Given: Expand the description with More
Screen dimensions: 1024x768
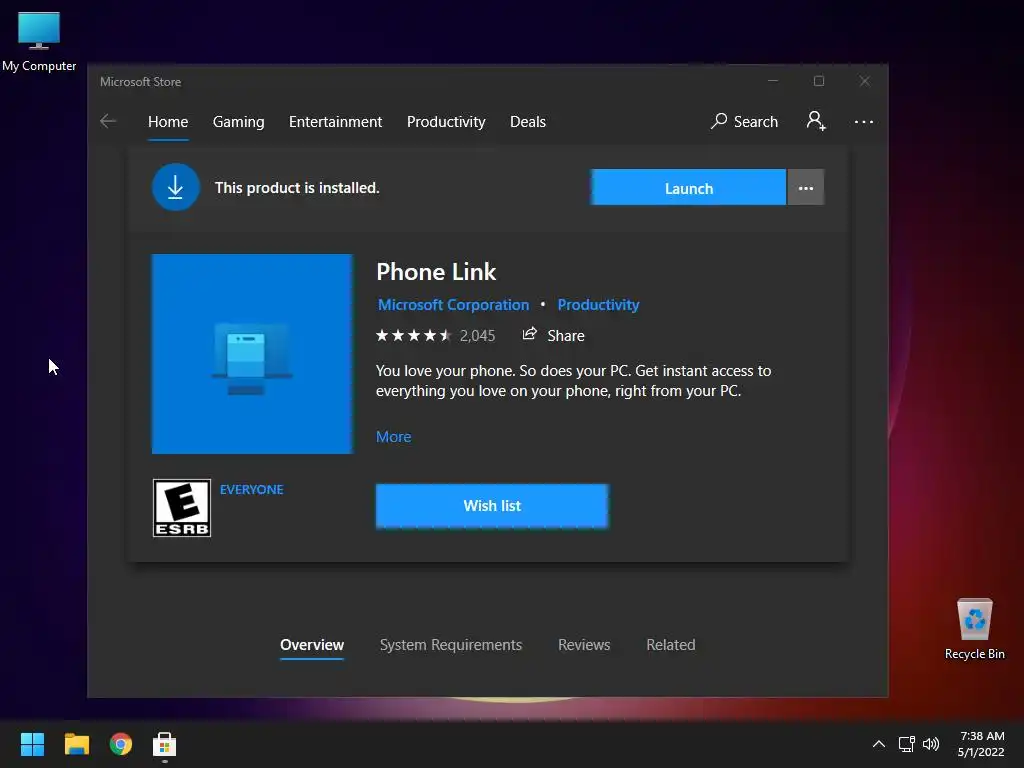Looking at the screenshot, I should coord(394,437).
